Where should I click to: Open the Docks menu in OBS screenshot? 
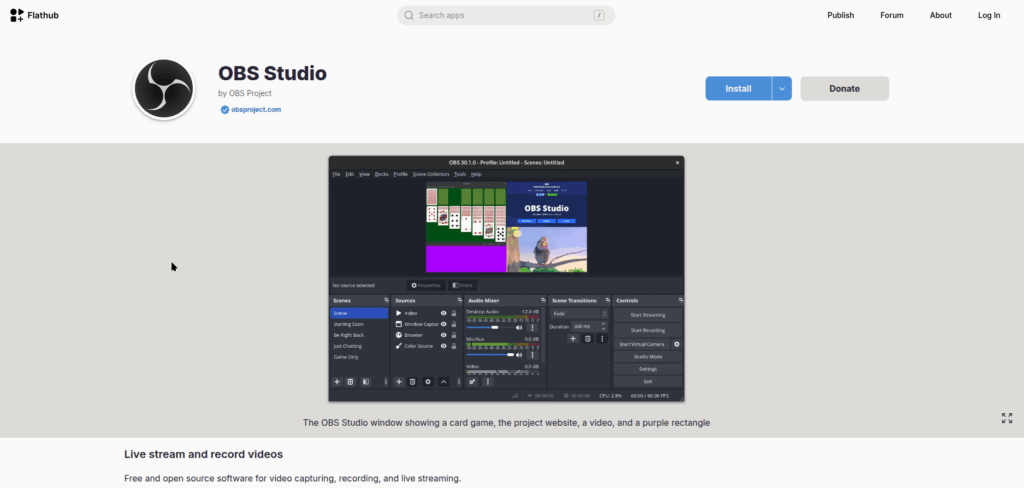tap(381, 174)
